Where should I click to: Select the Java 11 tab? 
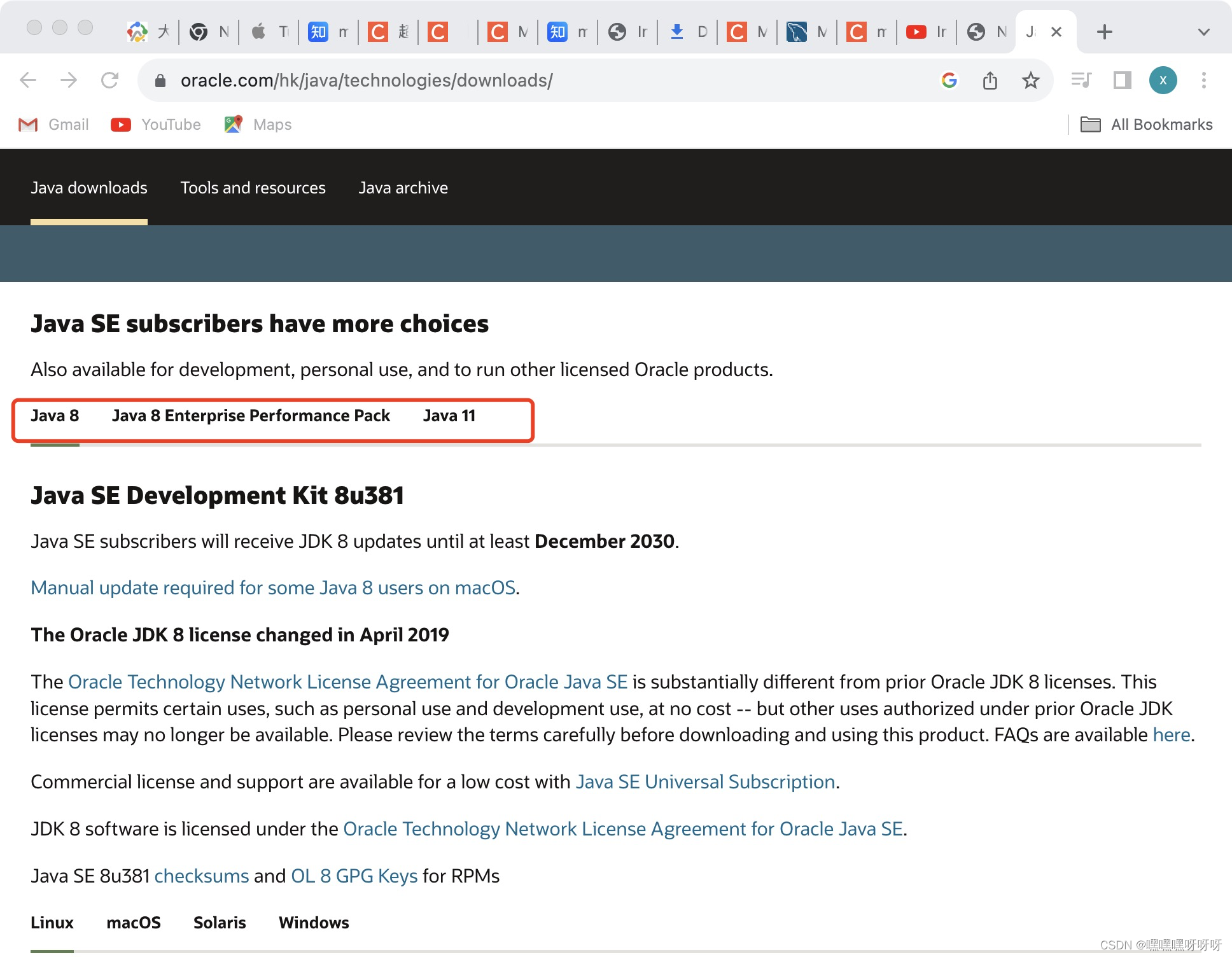(x=449, y=416)
